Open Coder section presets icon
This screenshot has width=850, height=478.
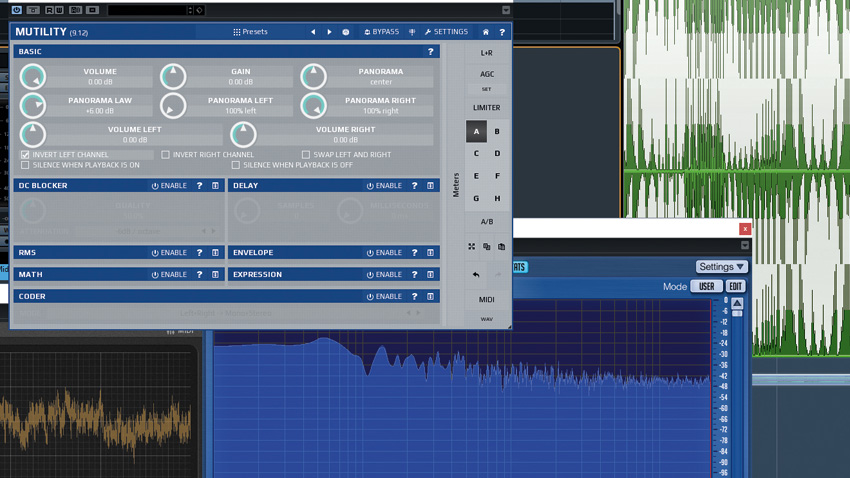pyautogui.click(x=430, y=296)
